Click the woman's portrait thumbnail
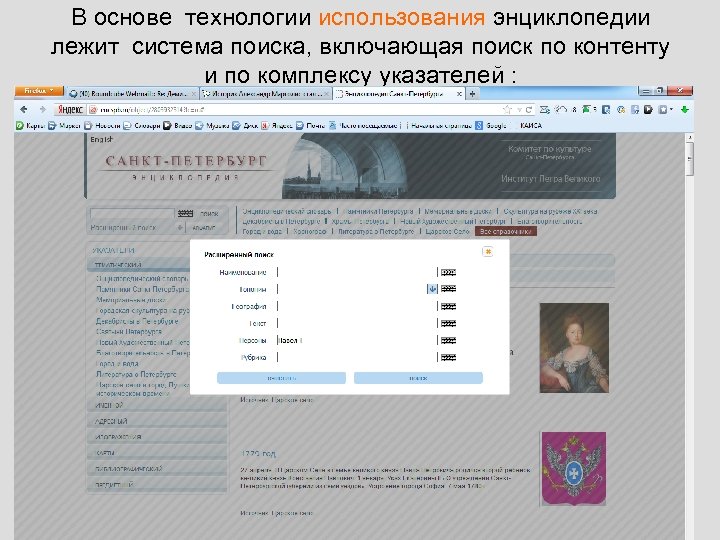720x540 pixels. 574,348
